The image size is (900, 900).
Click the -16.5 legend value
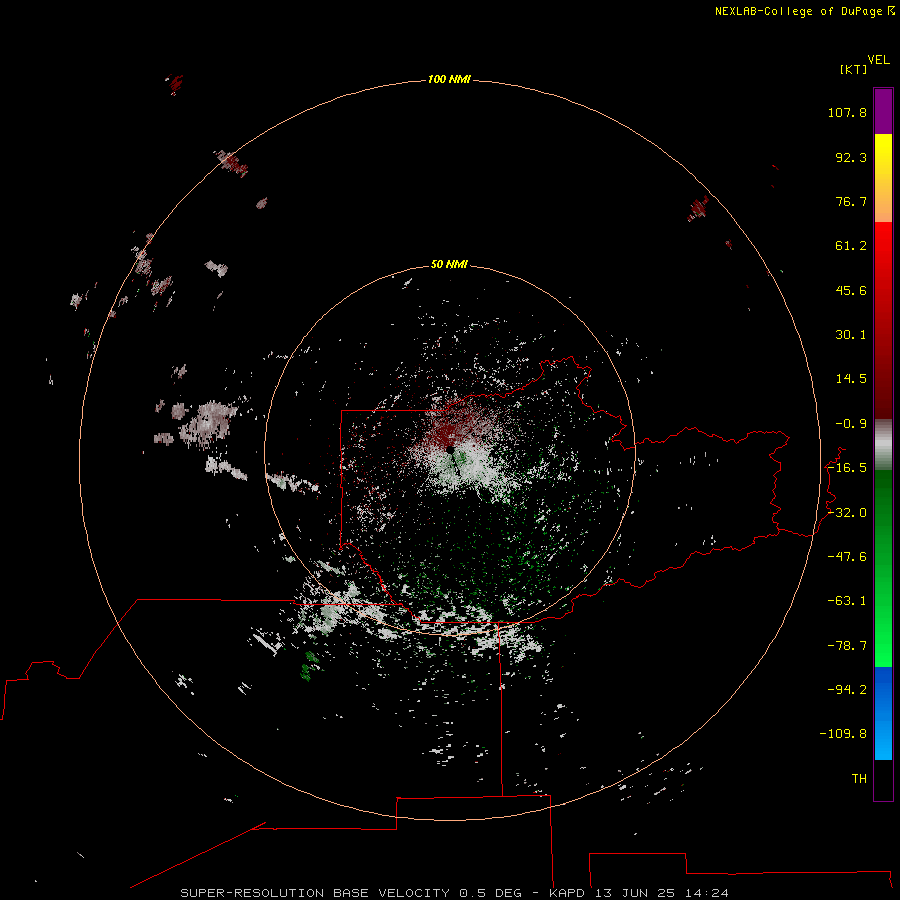point(847,468)
